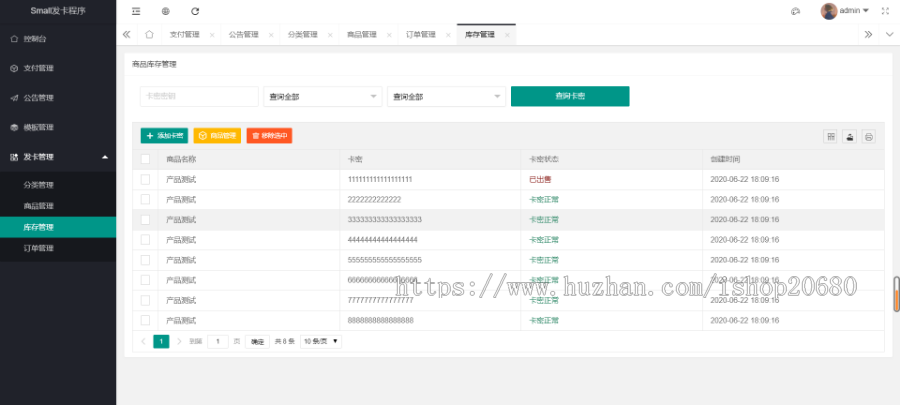This screenshot has height=405, width=900.
Task: Switch to the 支付管理 tab
Action: (x=185, y=34)
